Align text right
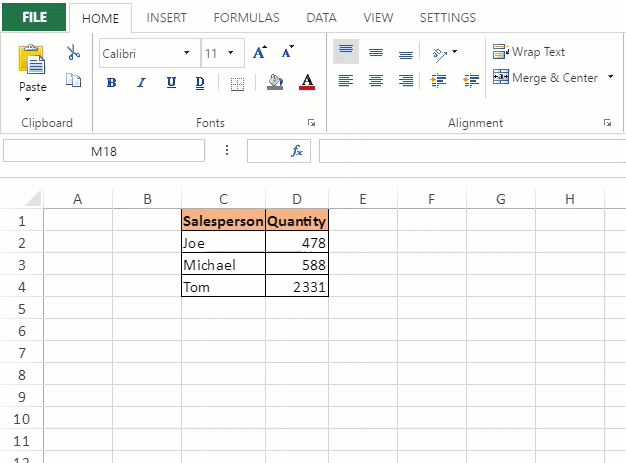This screenshot has height=463, width=626. pyautogui.click(x=406, y=81)
